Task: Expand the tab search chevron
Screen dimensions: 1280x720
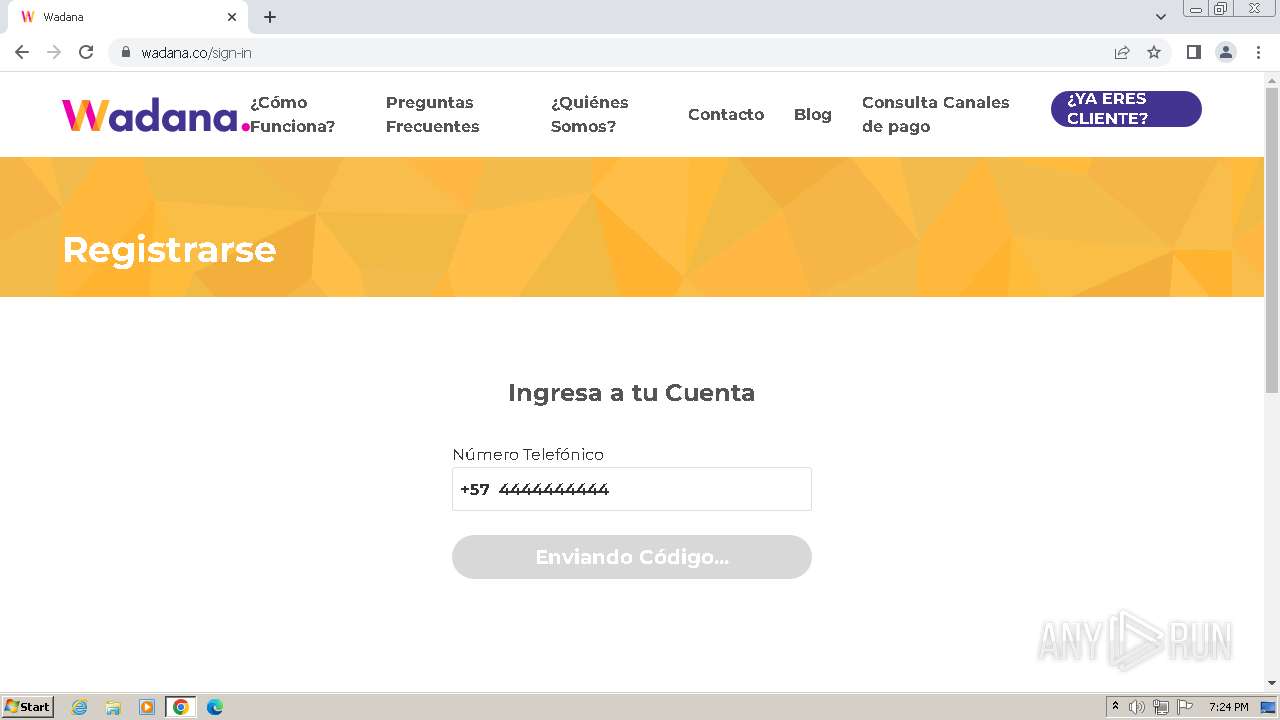Action: 1161,17
